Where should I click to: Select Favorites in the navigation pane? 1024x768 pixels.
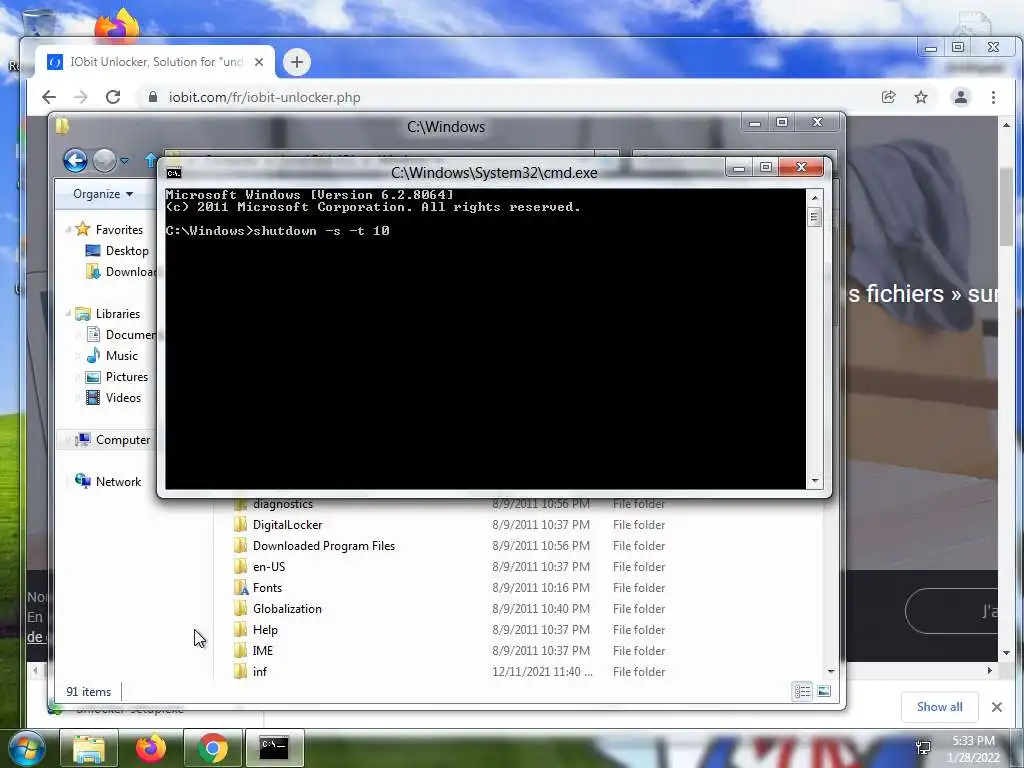(119, 229)
